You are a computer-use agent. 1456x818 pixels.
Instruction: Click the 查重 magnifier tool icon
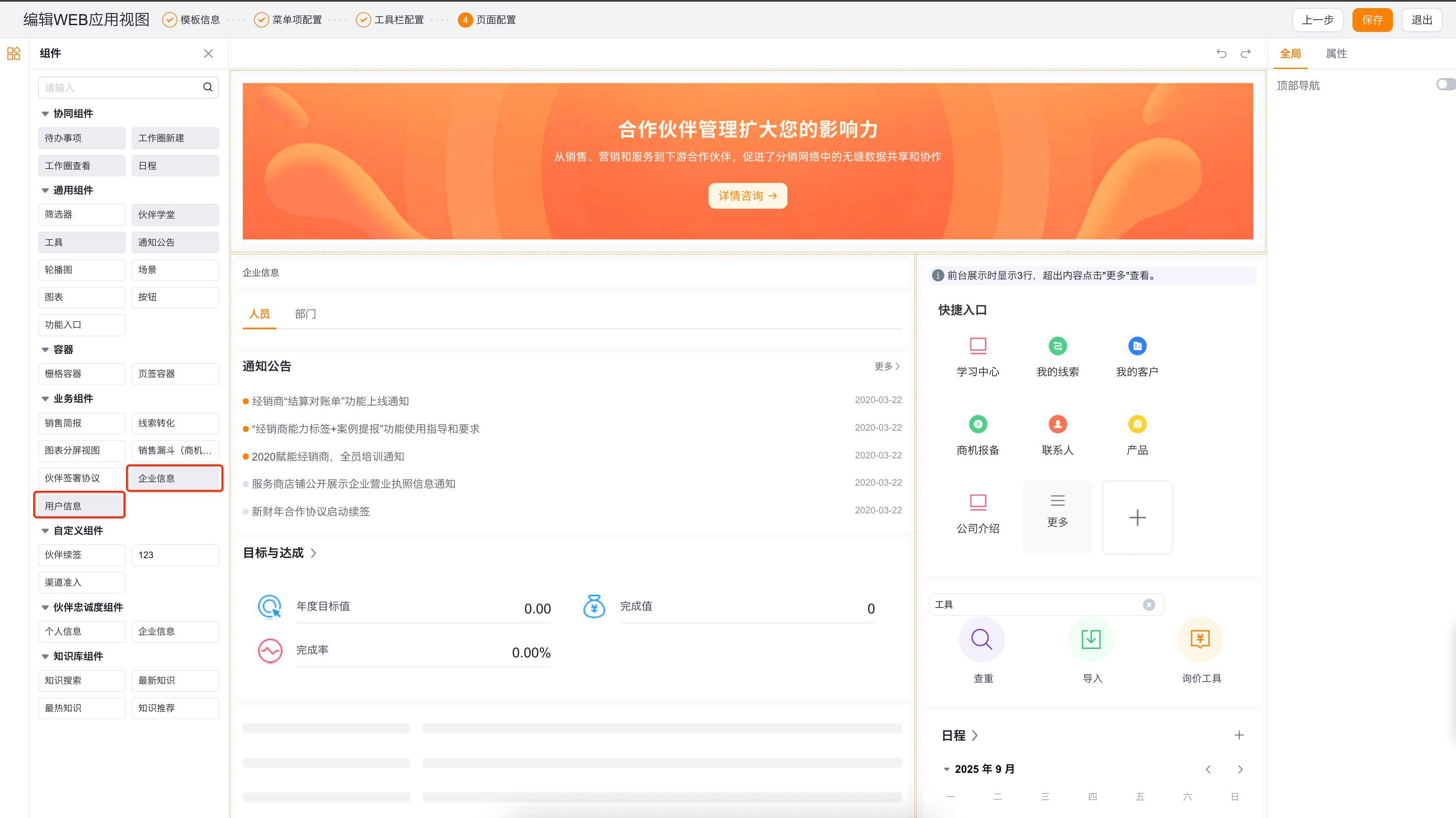point(981,639)
